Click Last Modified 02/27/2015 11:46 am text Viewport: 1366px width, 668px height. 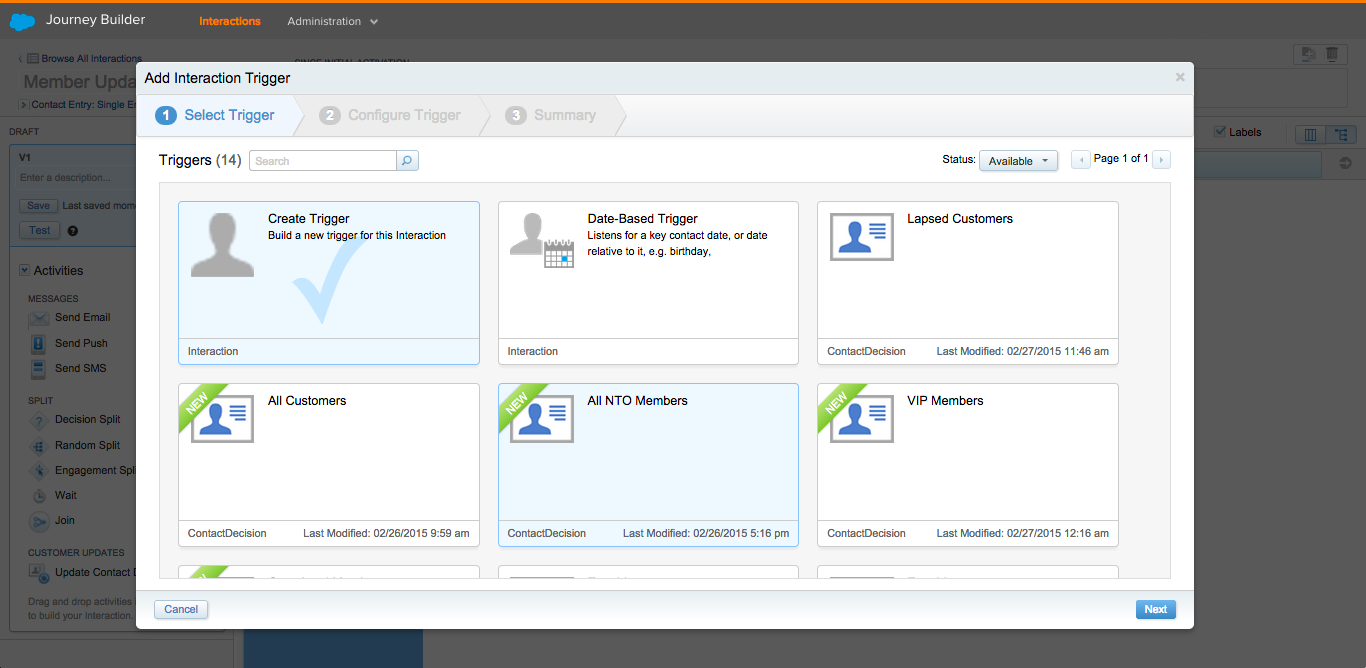pos(1023,351)
